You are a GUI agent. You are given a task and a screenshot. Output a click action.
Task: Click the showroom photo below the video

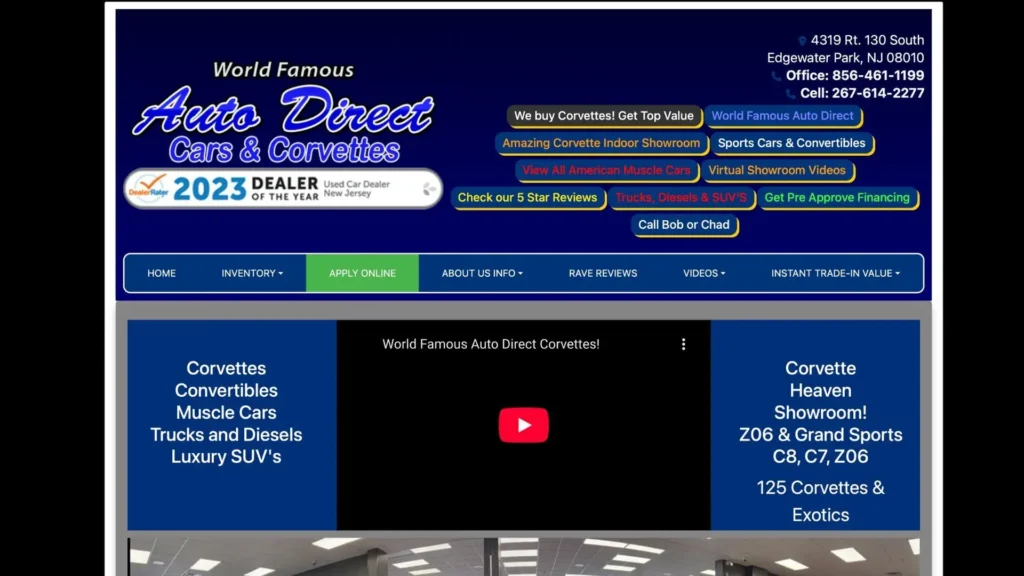click(523, 557)
